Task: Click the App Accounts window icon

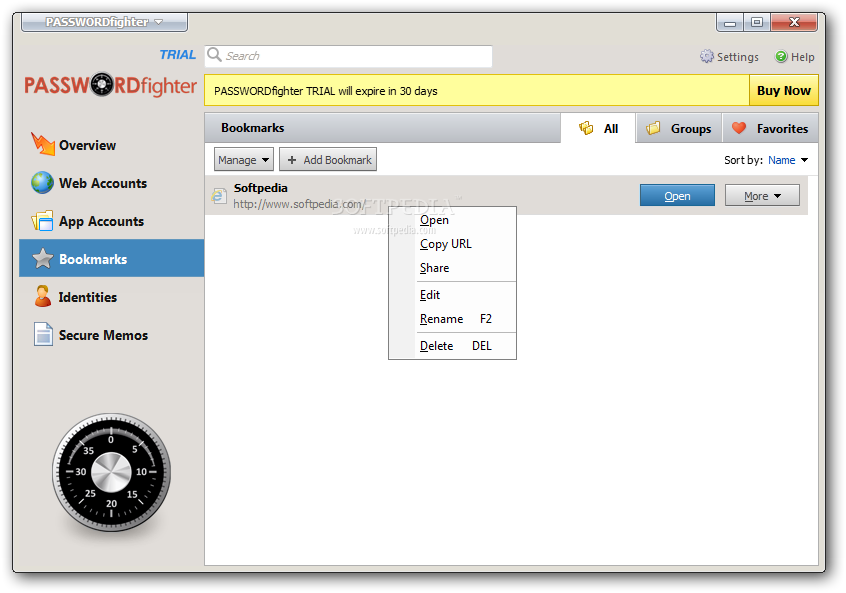Action: [x=42, y=221]
